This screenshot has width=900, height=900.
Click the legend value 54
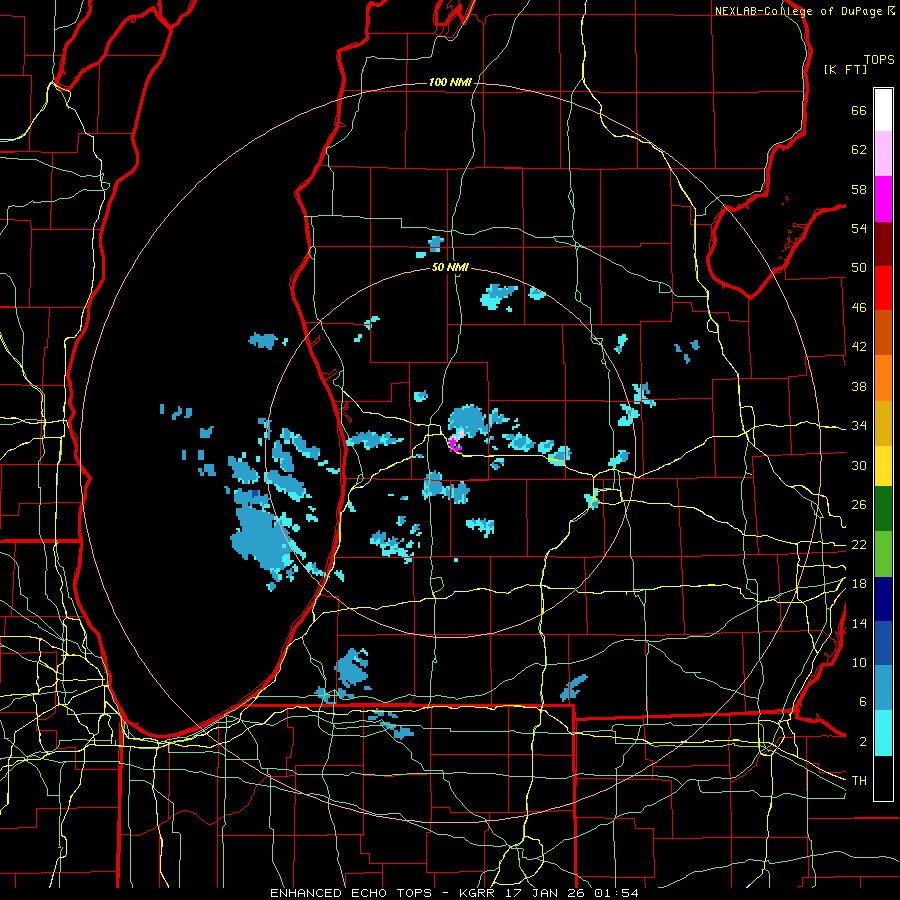[859, 228]
